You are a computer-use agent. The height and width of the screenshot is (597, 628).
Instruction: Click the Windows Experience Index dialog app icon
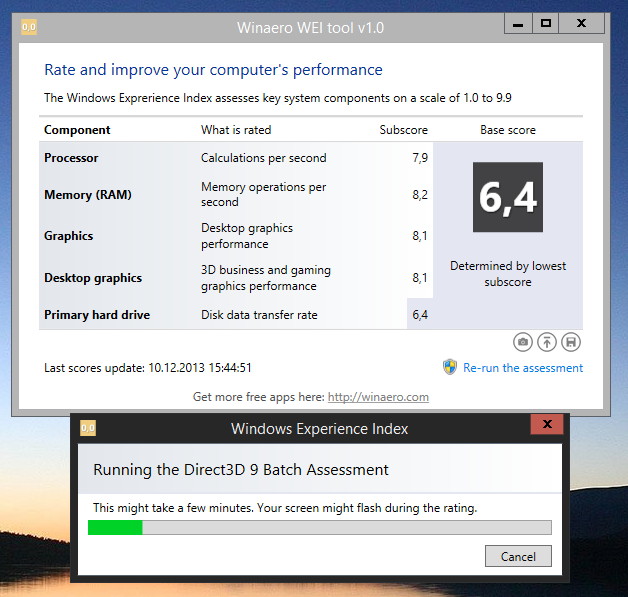tap(88, 428)
